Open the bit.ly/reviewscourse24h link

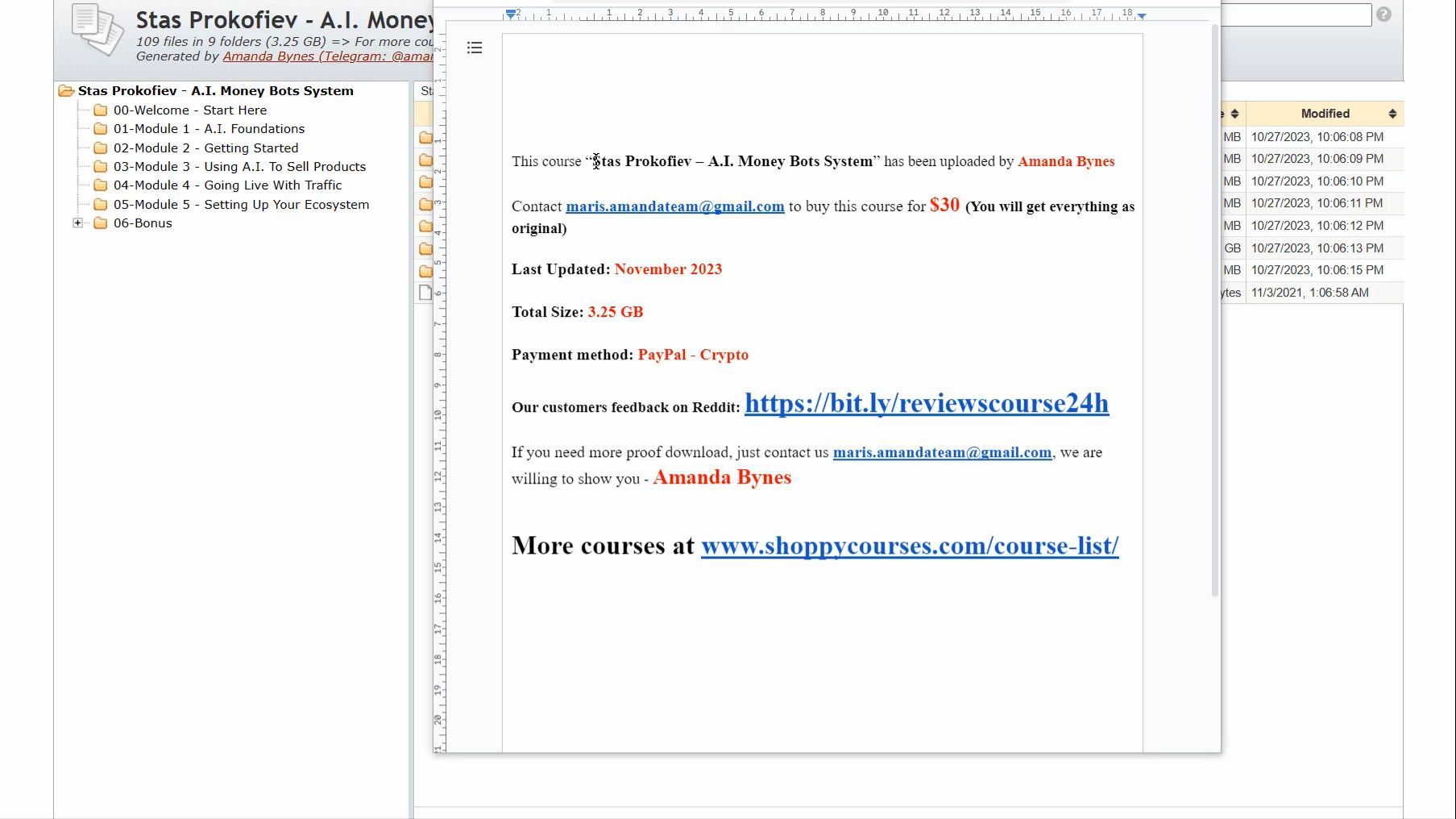[x=927, y=403]
